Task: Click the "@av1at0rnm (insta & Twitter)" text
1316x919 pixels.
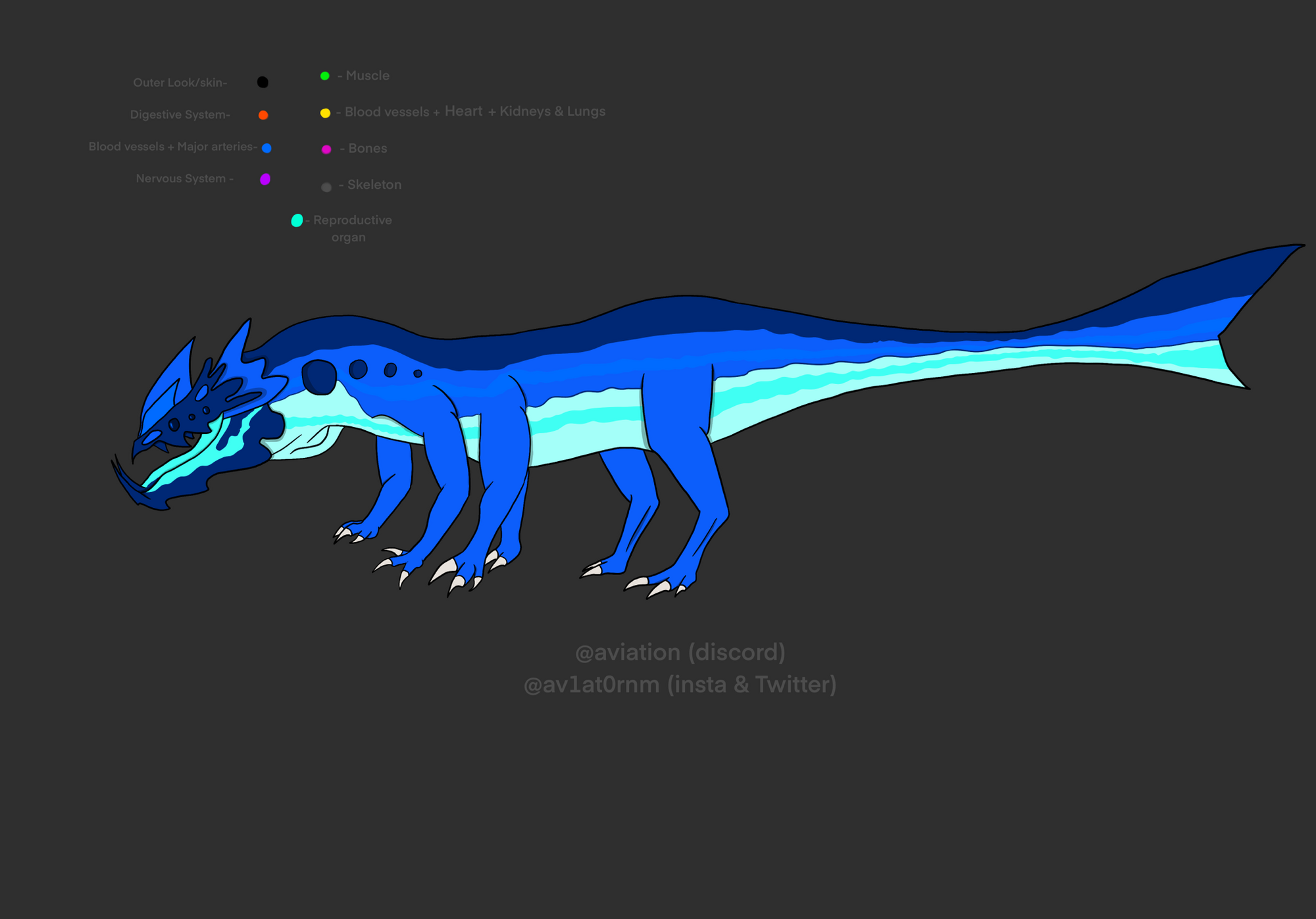Action: [680, 685]
